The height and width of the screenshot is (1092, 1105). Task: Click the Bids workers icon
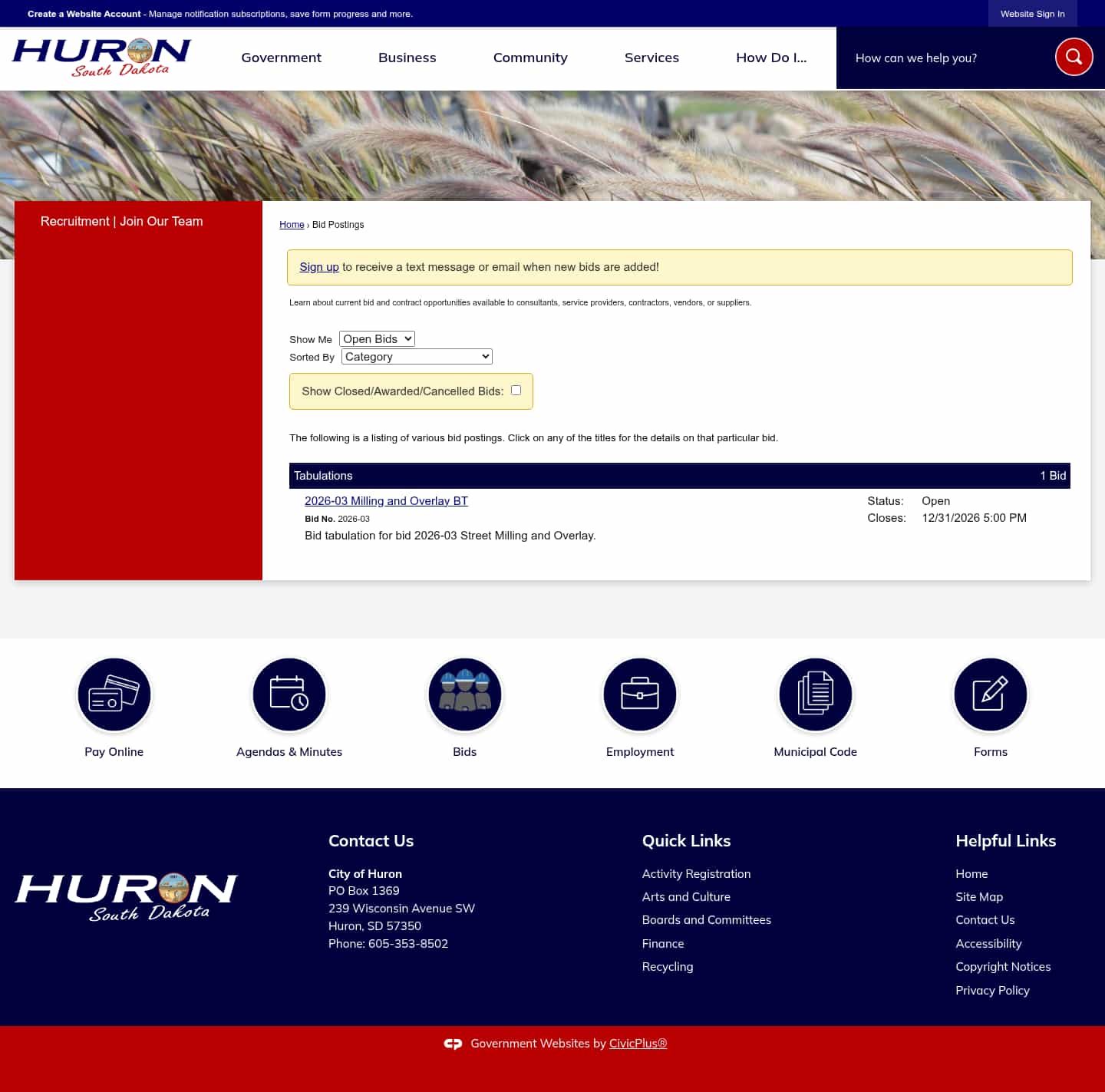point(464,694)
